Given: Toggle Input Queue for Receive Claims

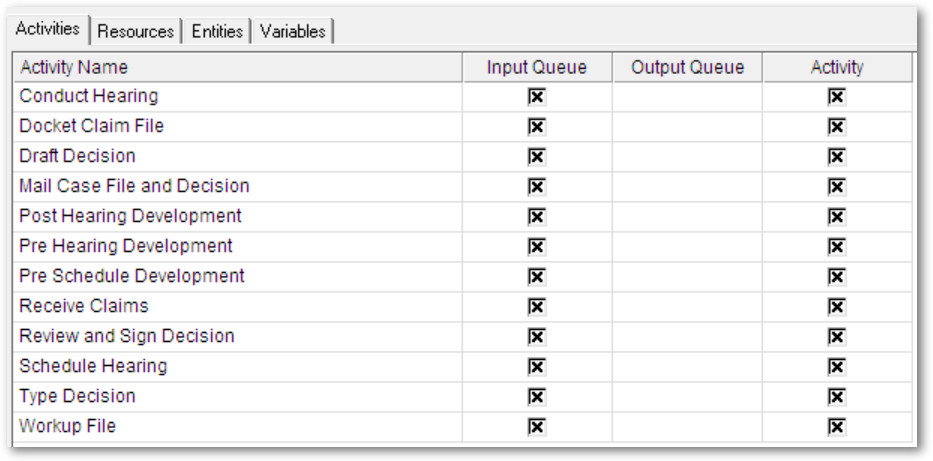Looking at the screenshot, I should [x=537, y=306].
